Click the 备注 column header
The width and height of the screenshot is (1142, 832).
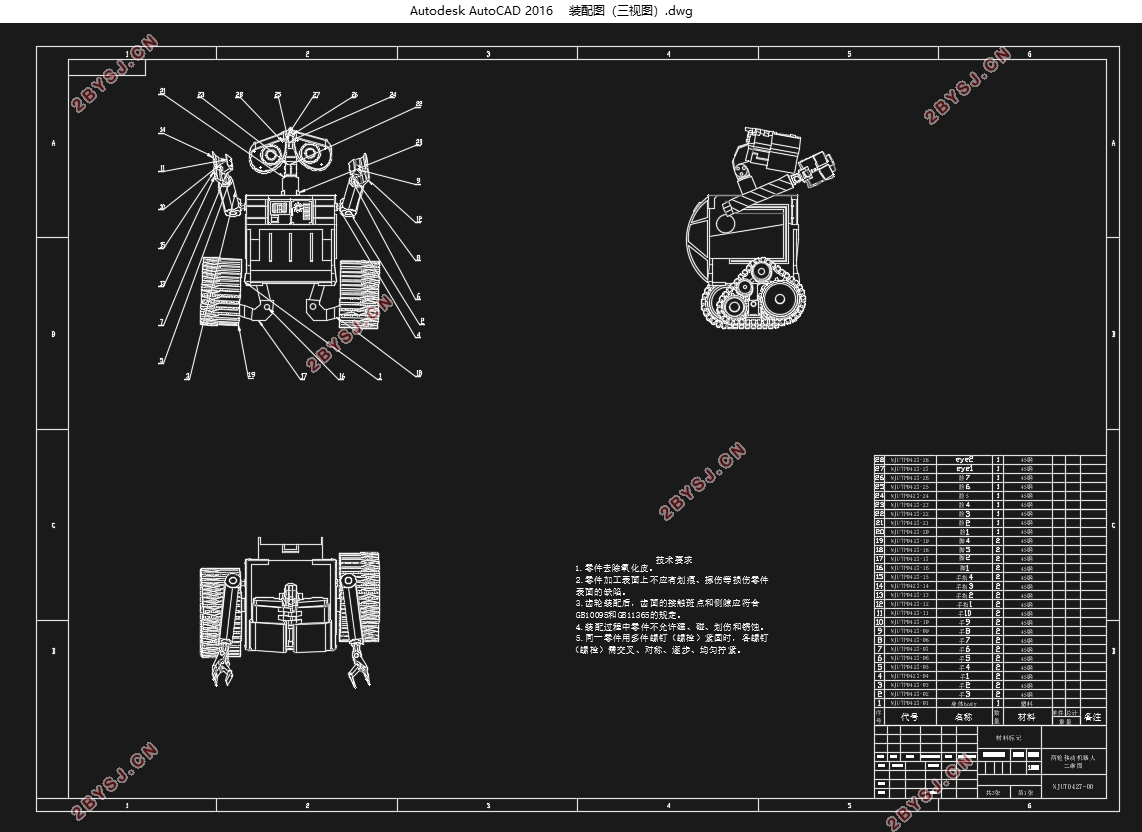click(x=1092, y=717)
